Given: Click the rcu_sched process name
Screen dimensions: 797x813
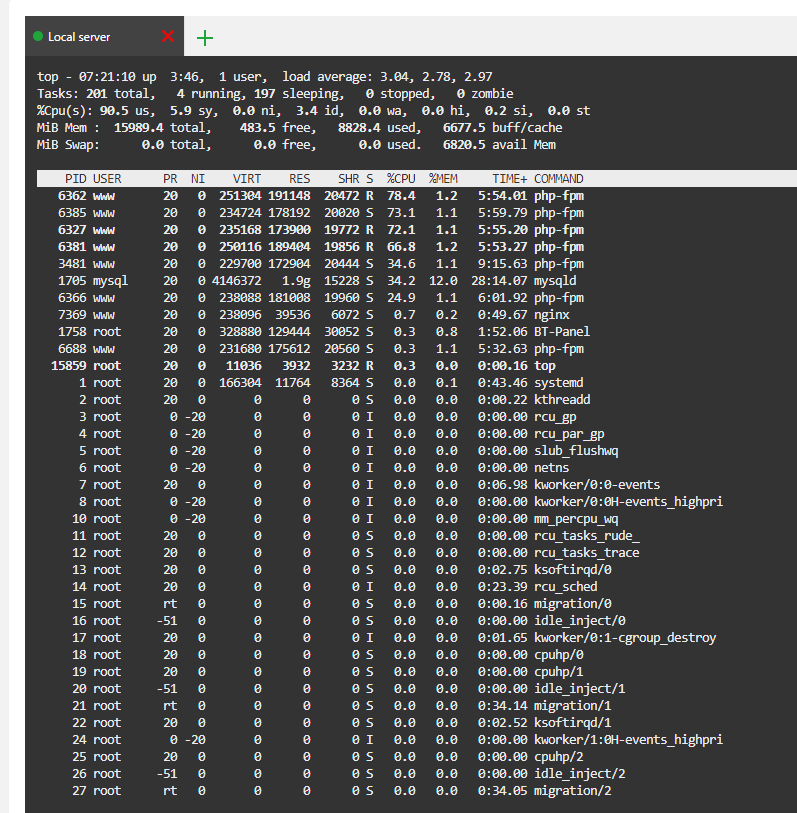Looking at the screenshot, I should pos(565,587).
